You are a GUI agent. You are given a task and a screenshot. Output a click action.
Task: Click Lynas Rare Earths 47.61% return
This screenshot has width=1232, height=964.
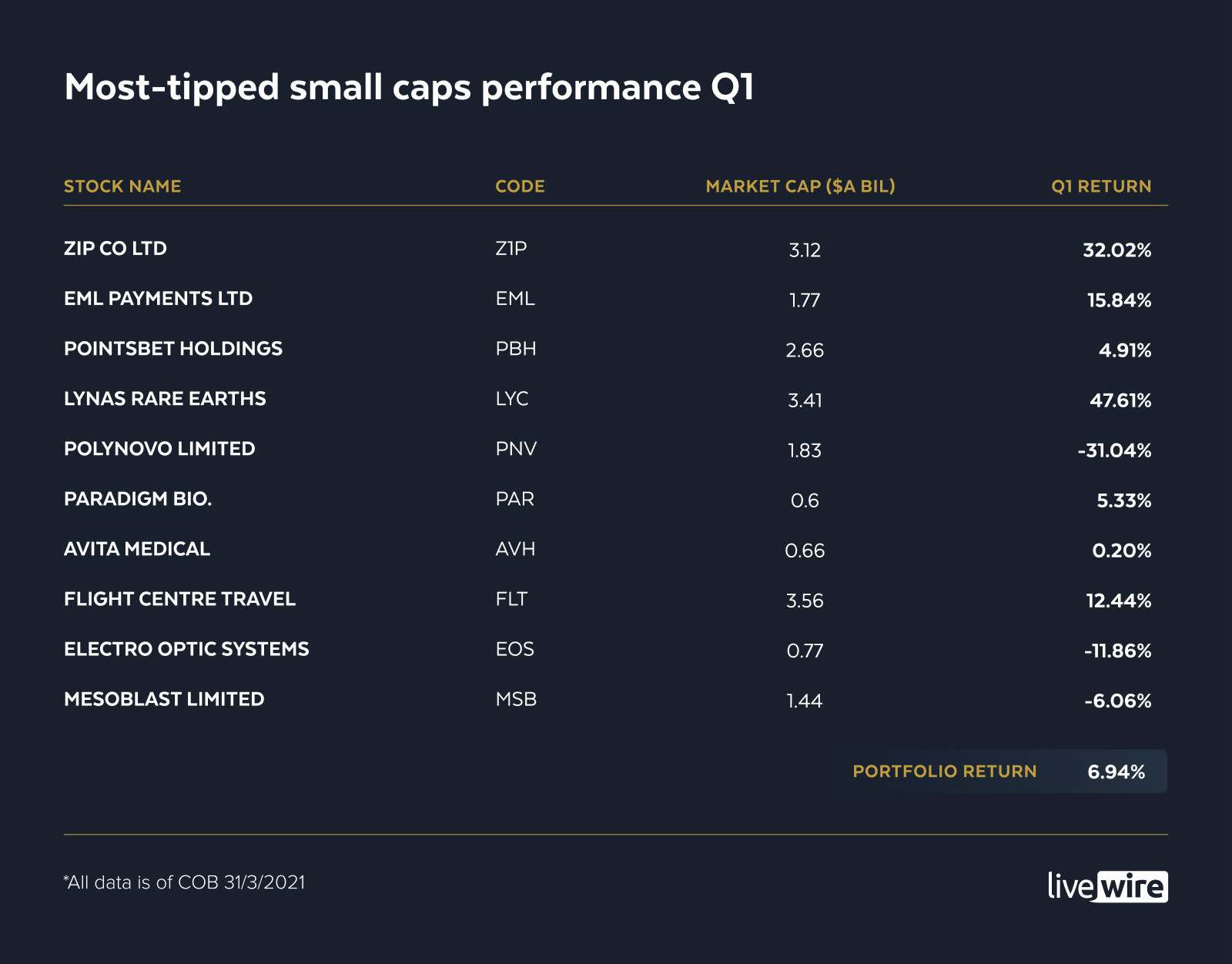point(1120,400)
